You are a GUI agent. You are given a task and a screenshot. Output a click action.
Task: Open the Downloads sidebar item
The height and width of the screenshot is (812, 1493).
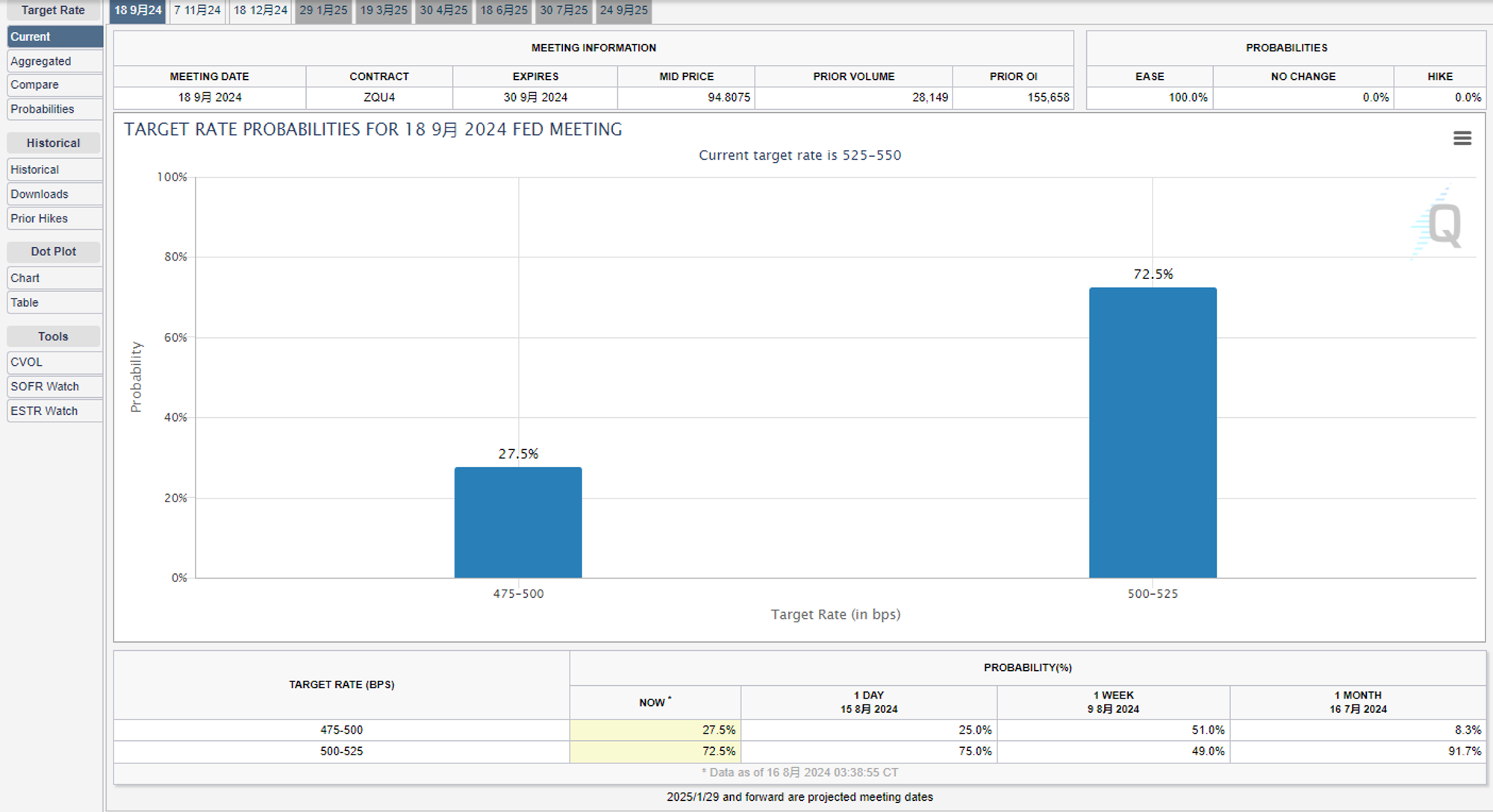pyautogui.click(x=54, y=194)
